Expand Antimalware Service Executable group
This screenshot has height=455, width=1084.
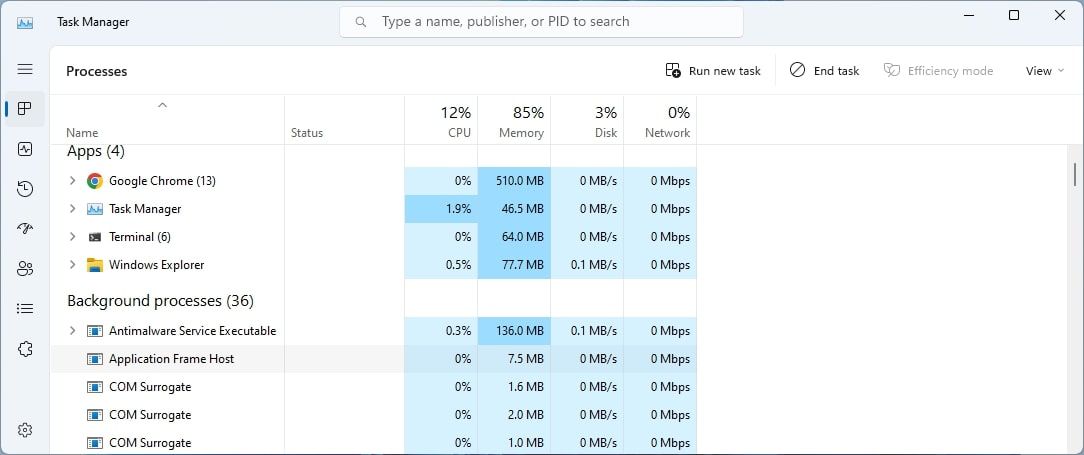click(x=72, y=331)
